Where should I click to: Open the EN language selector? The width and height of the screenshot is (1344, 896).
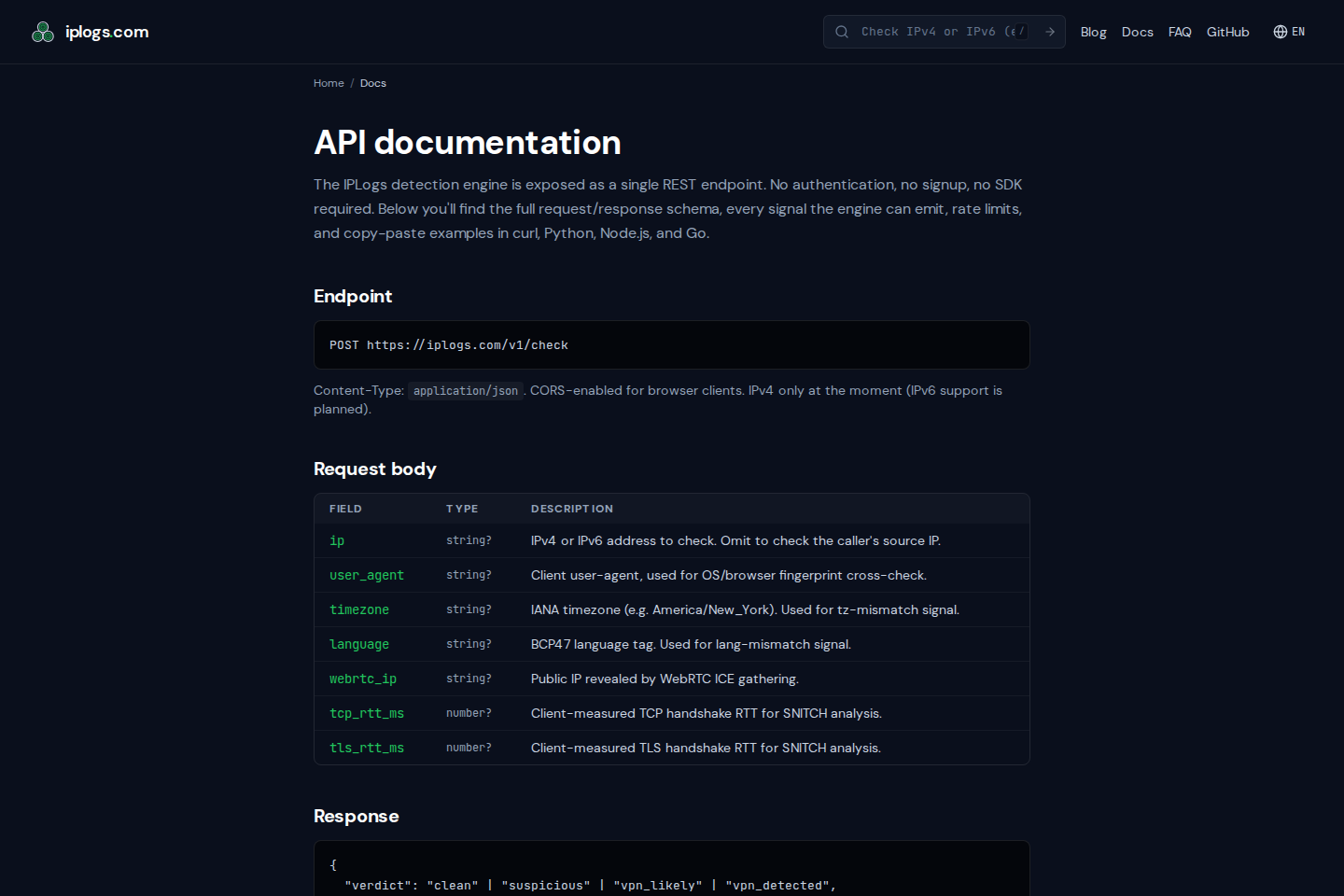(x=1290, y=32)
